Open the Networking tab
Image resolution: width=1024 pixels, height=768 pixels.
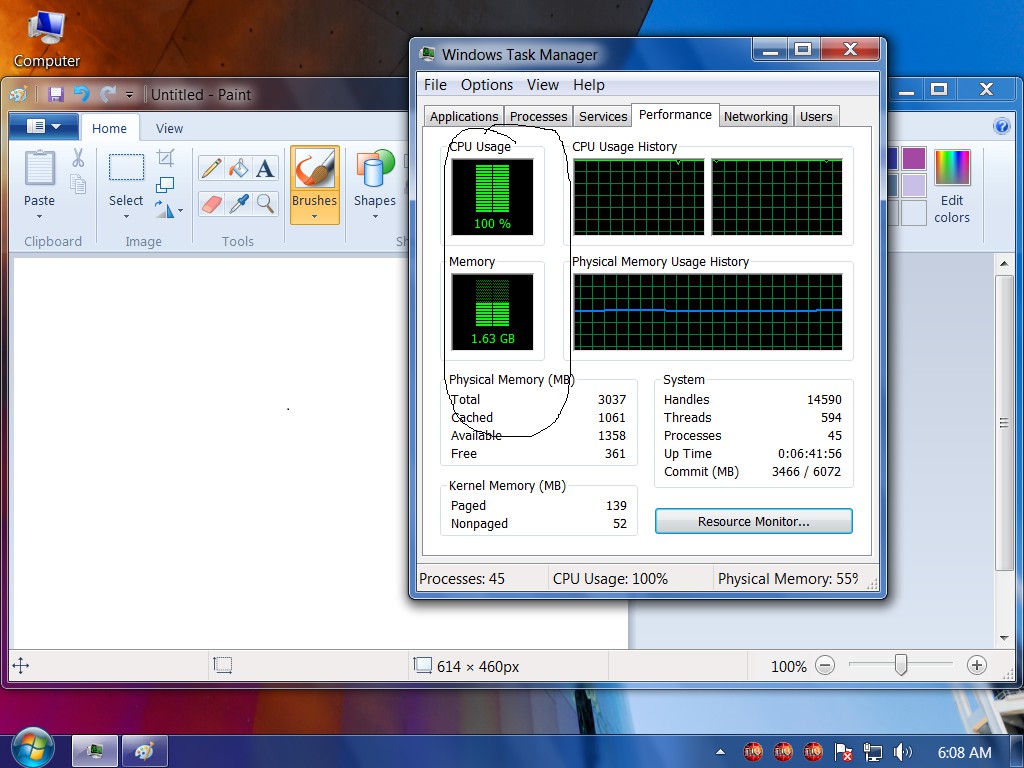tap(756, 116)
